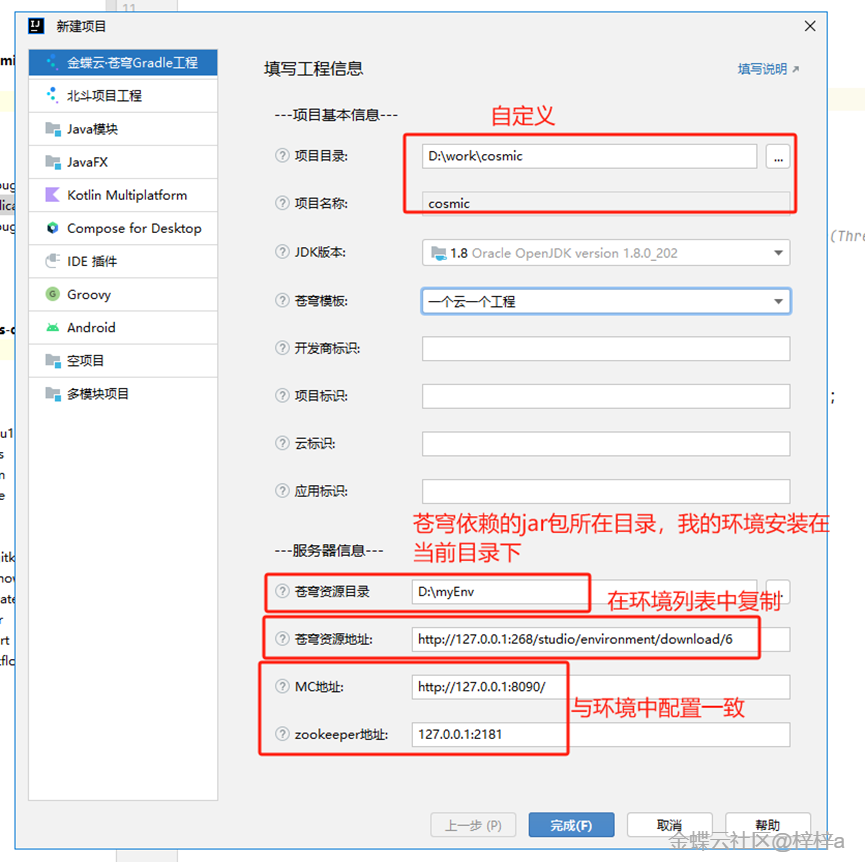Open help tooltip for 开发商标识
Screen dimensions: 865x862
(282, 348)
